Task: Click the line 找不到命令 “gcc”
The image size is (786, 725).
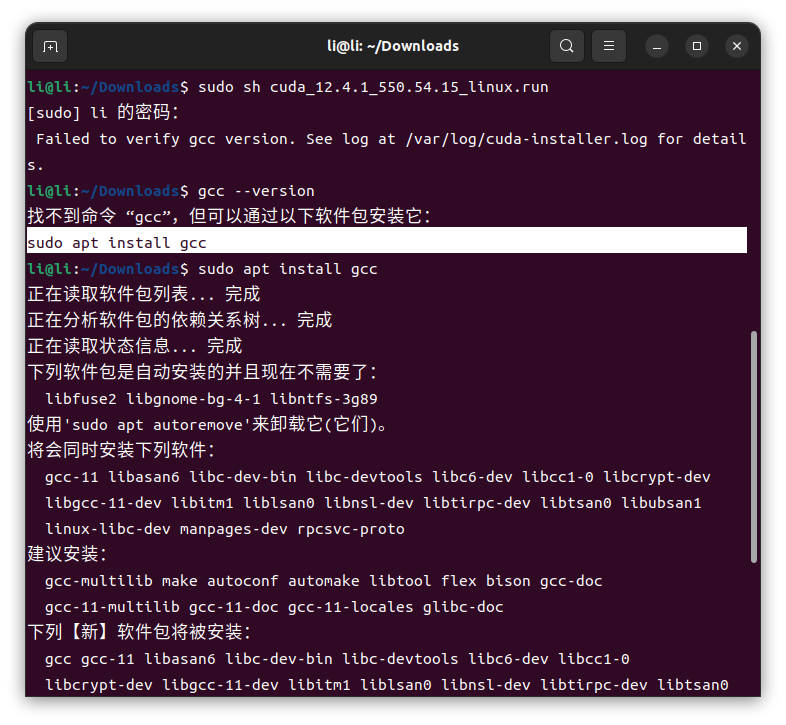Action: click(x=229, y=217)
